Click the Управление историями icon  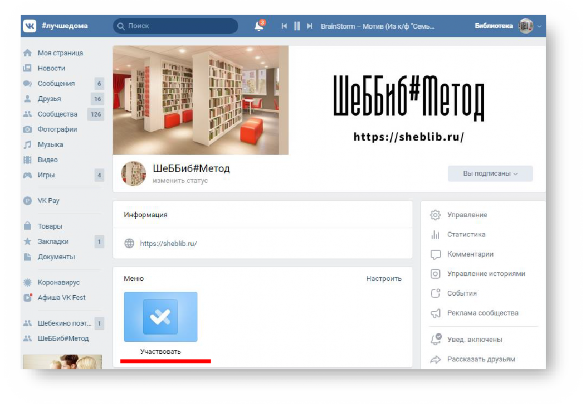(435, 274)
